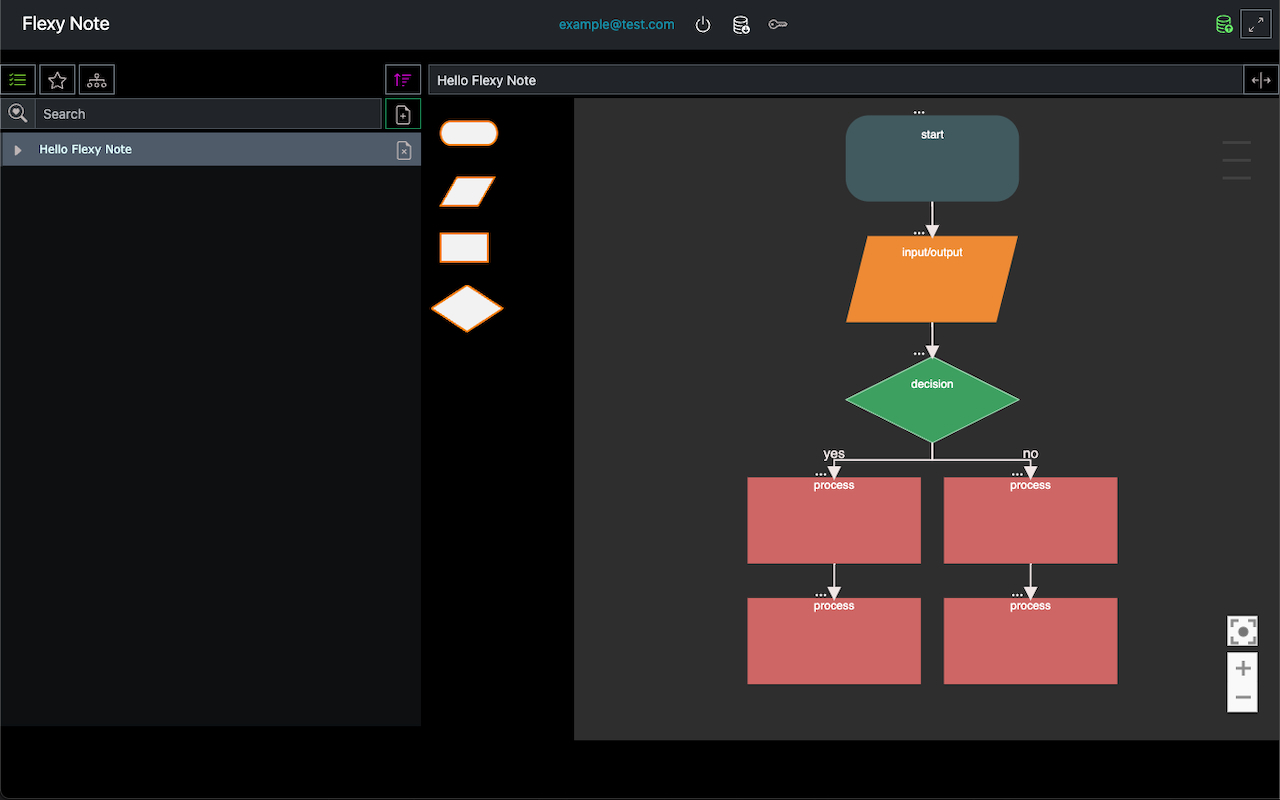This screenshot has height=800, width=1280.
Task: Click the power logout icon
Action: tap(703, 25)
